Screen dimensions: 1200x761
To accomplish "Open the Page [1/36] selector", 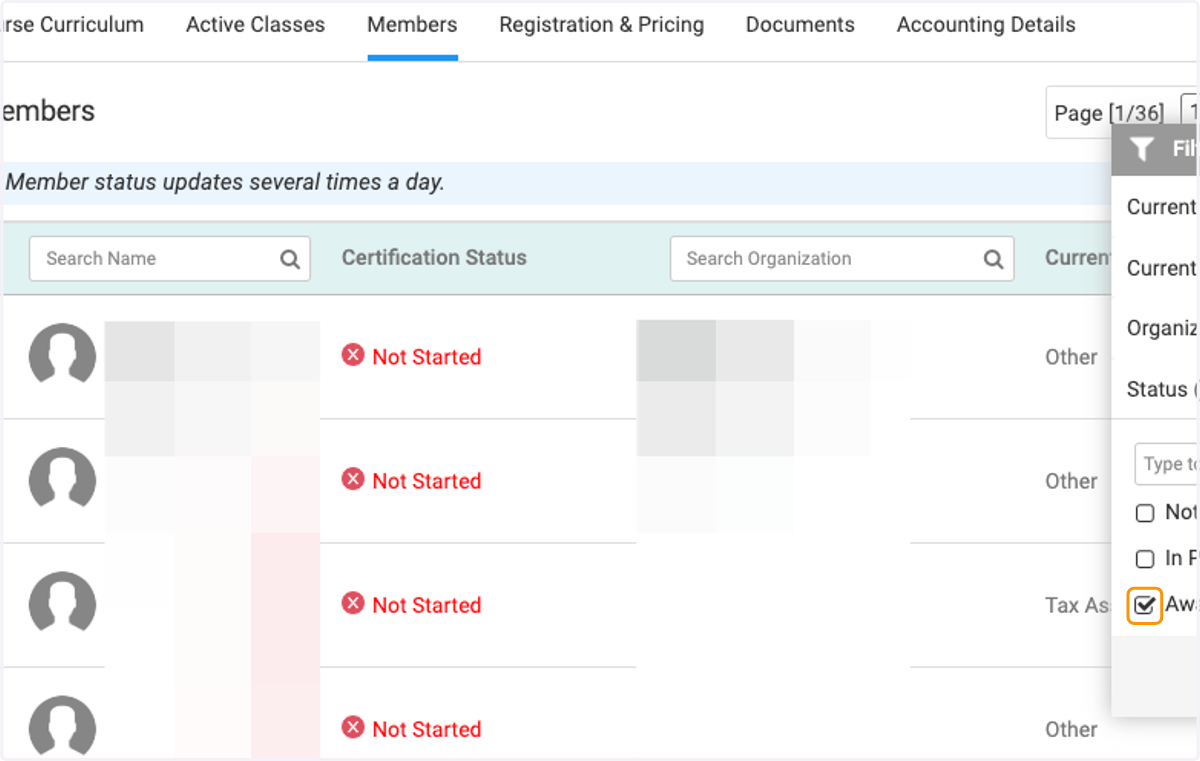I will click(x=1109, y=113).
